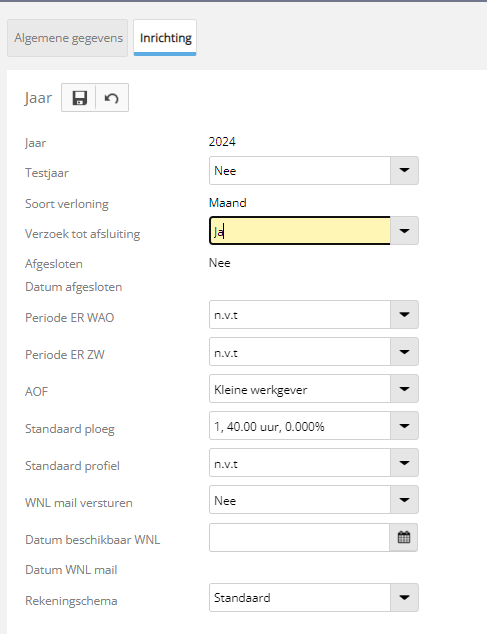Open the Standaard ploeg dropdown arrow

404,425
